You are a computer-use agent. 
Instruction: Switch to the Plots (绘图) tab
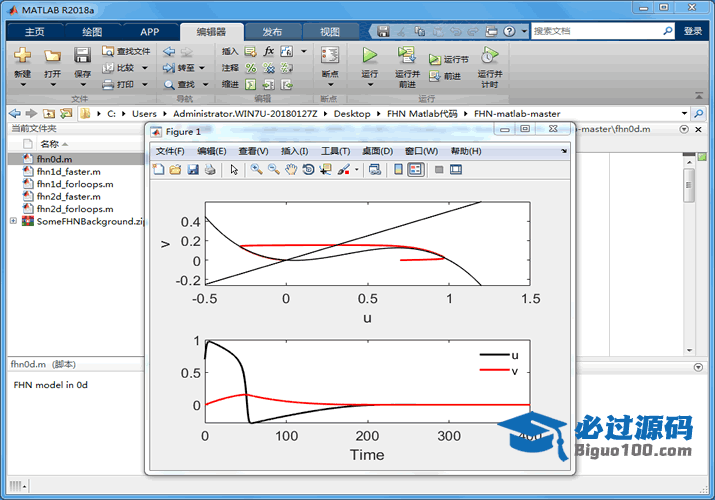tap(92, 32)
